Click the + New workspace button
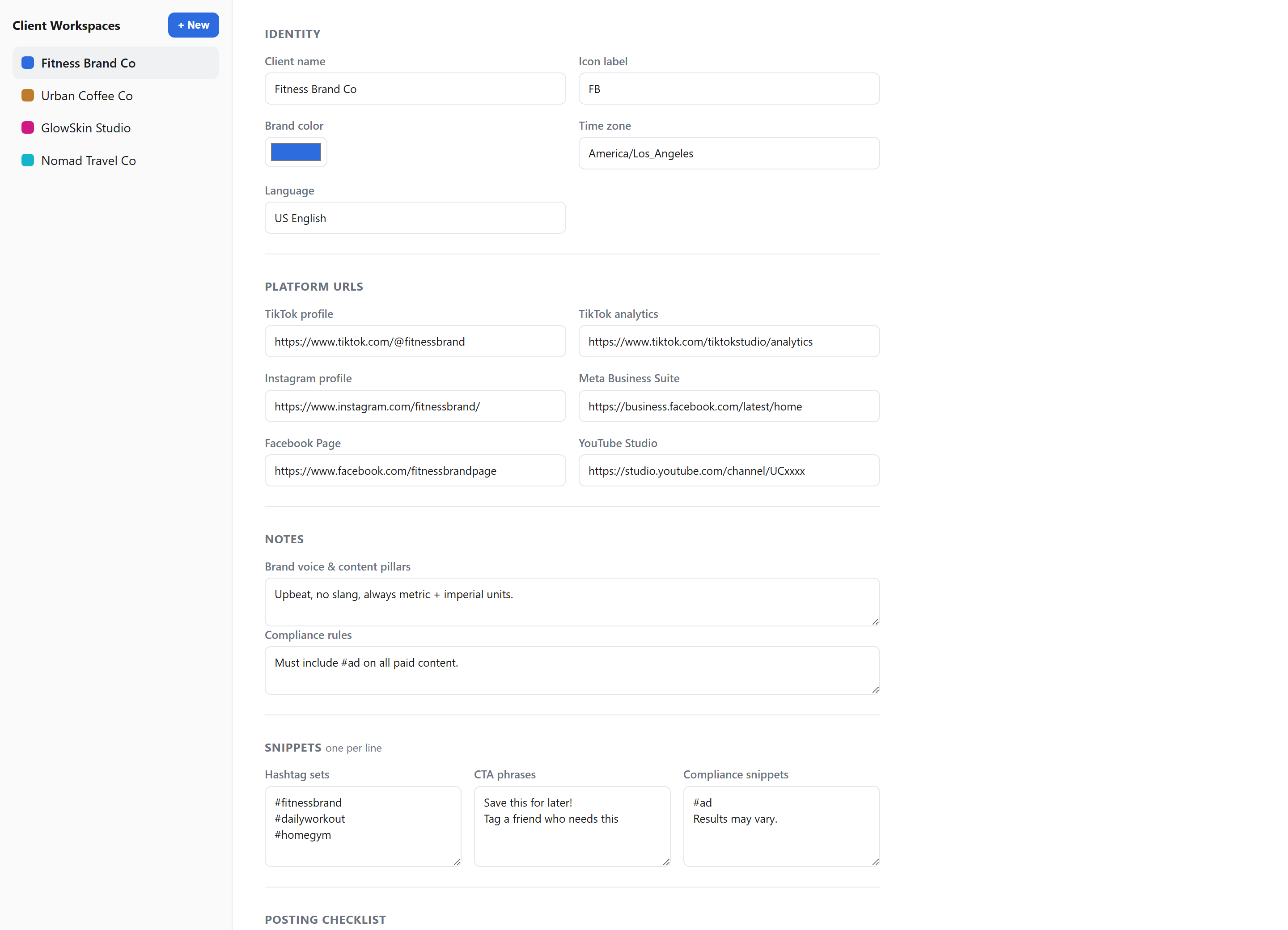This screenshot has height=930, width=1288. [193, 25]
